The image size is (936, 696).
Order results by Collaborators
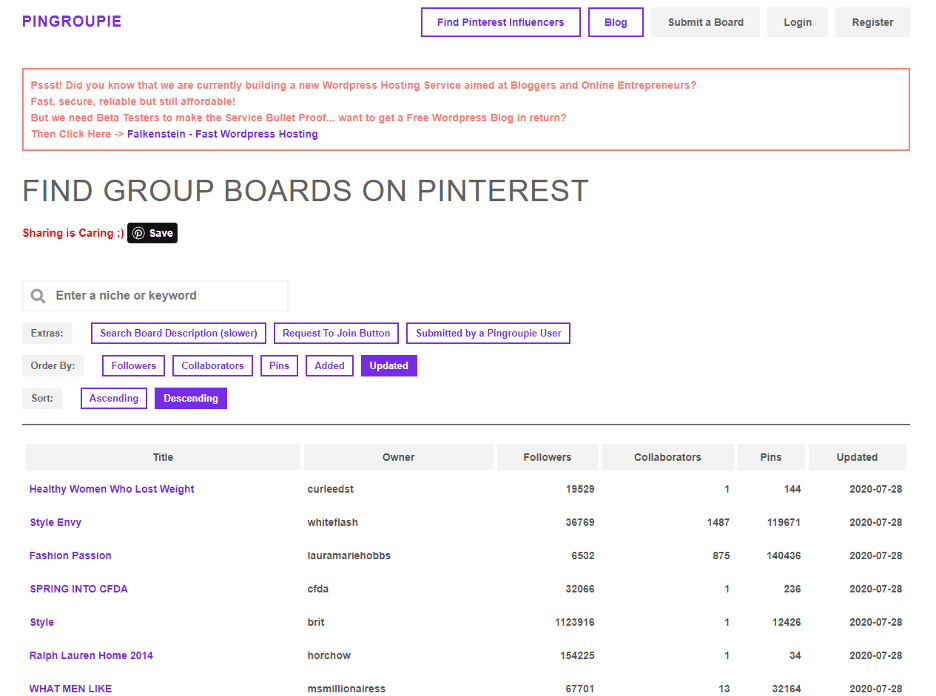(212, 365)
